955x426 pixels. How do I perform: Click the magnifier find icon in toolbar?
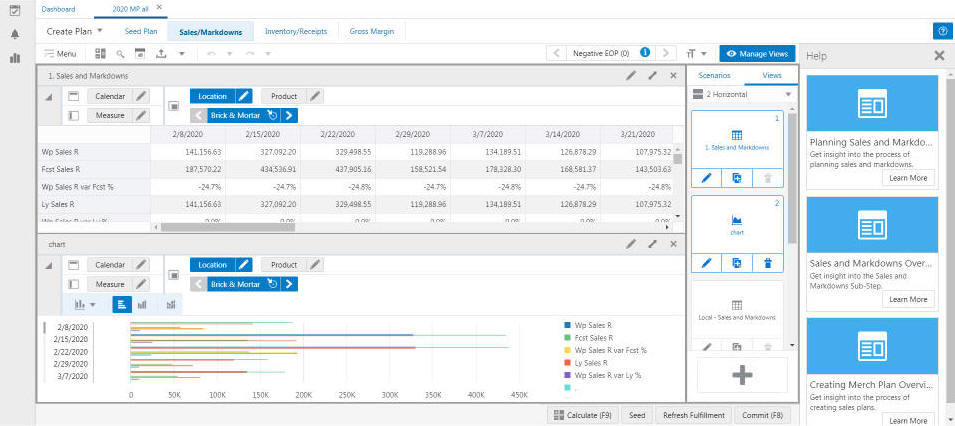[x=121, y=53]
